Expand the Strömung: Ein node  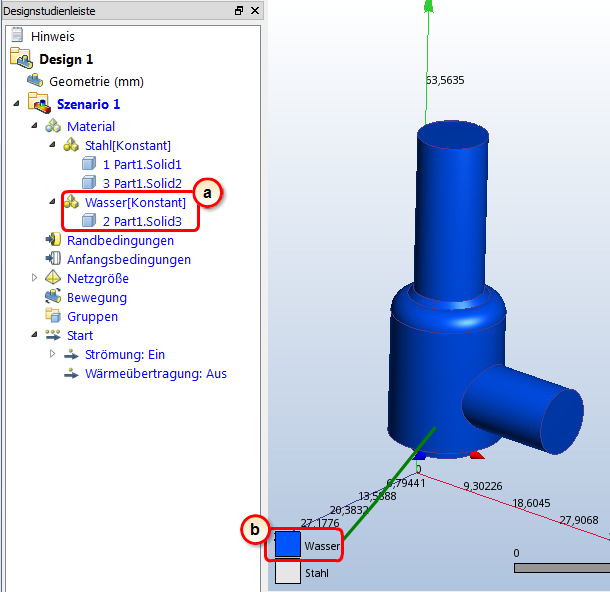click(x=53, y=354)
